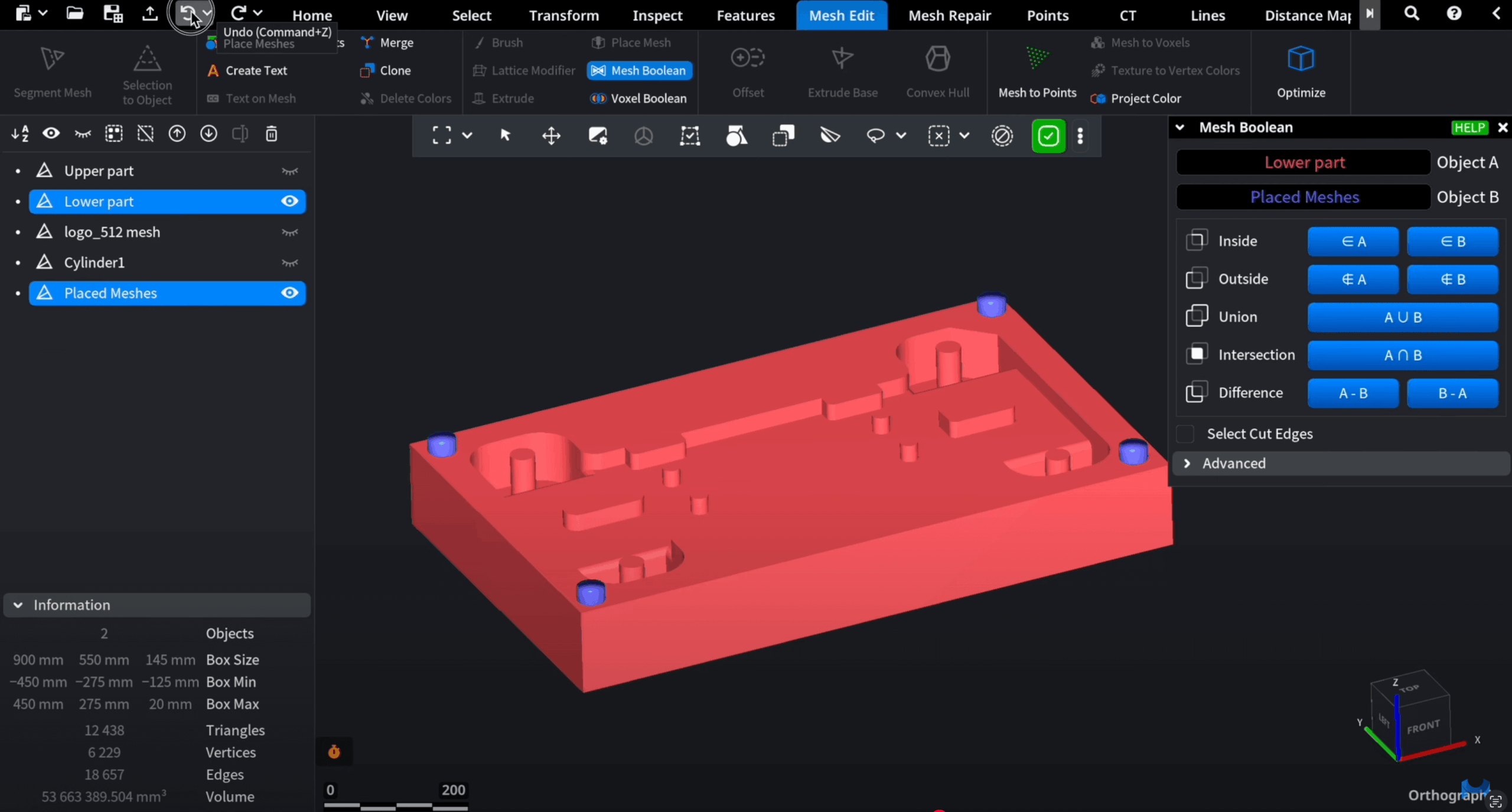Switch to the Mesh Repair tab
The image size is (1512, 812).
949,15
